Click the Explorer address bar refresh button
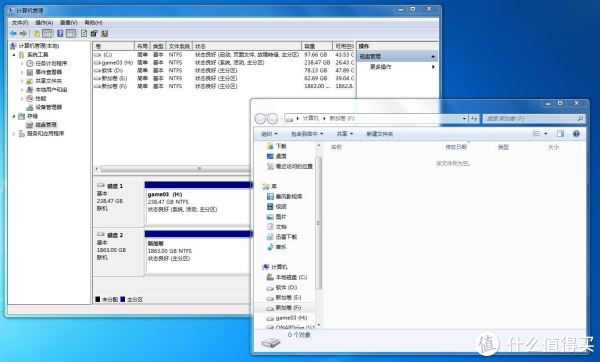Image resolution: width=600 pixels, height=362 pixels. coord(474,119)
